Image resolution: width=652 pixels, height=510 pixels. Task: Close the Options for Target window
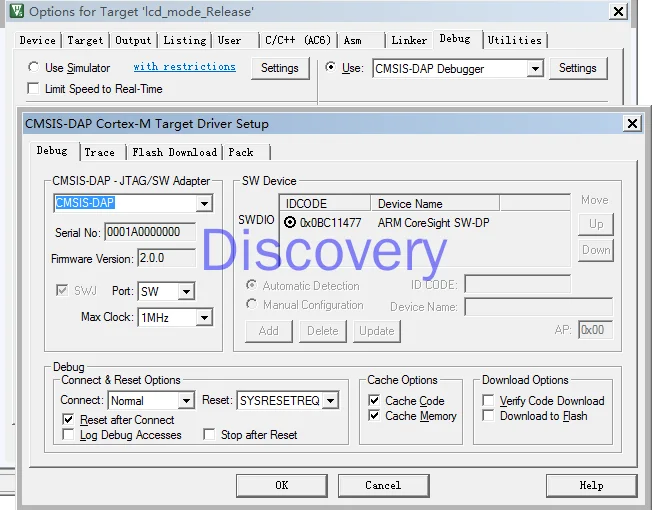pyautogui.click(x=618, y=11)
